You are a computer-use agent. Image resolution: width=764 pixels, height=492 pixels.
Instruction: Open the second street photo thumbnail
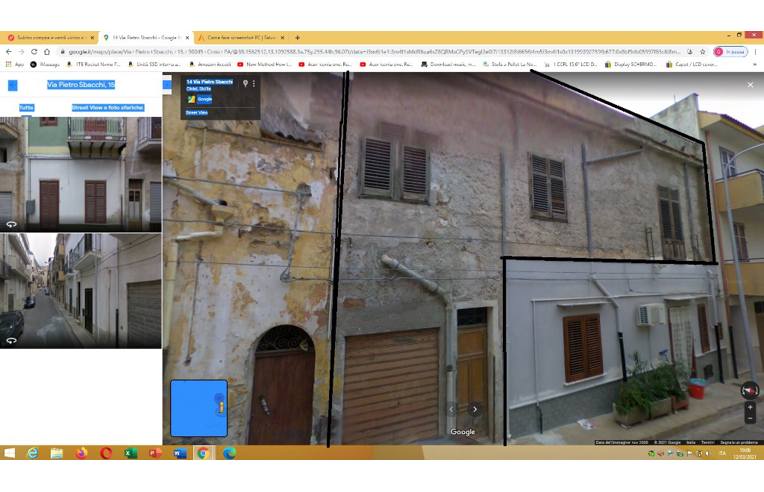coord(80,290)
